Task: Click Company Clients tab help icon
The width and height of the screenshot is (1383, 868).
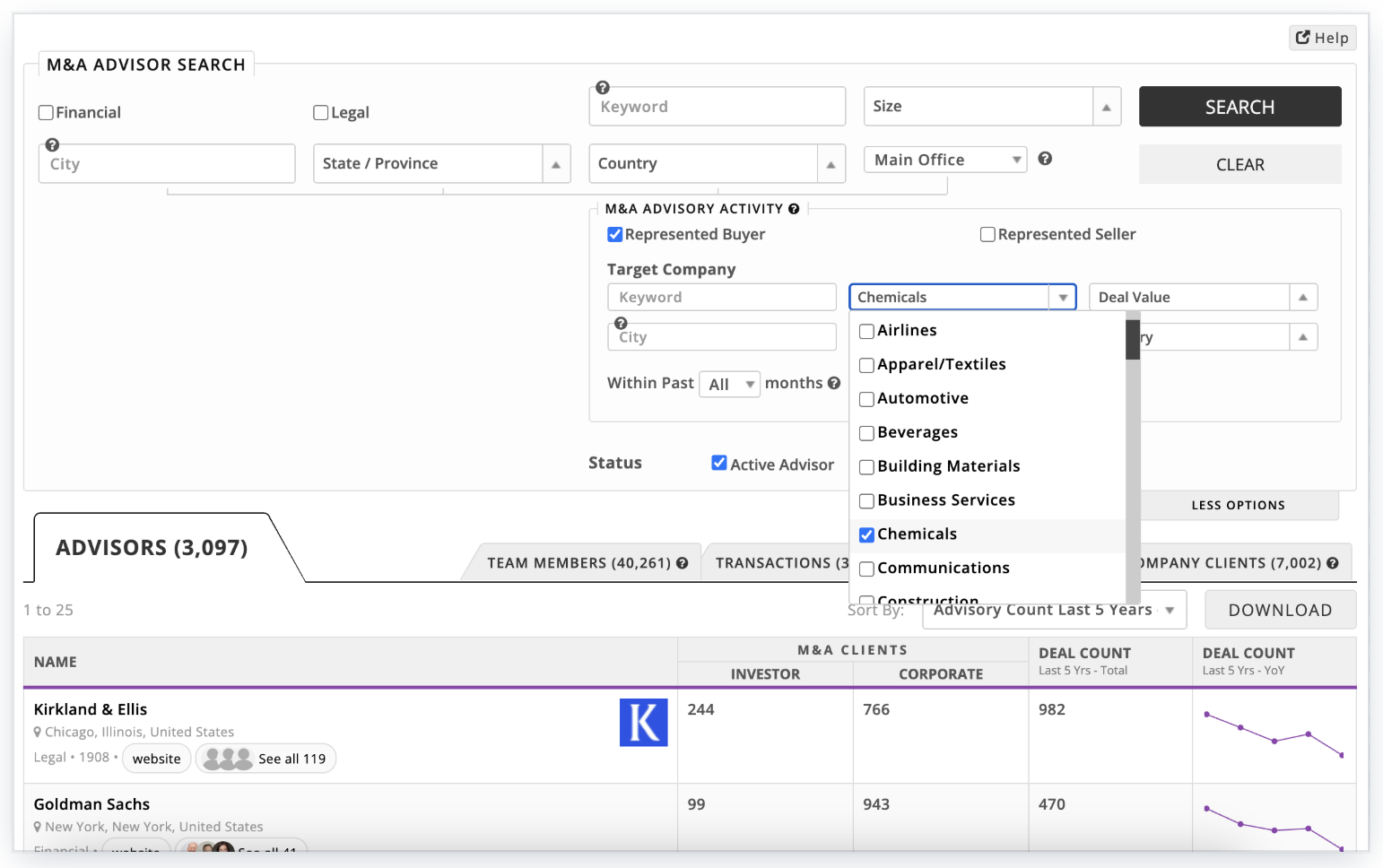Action: coord(1333,563)
